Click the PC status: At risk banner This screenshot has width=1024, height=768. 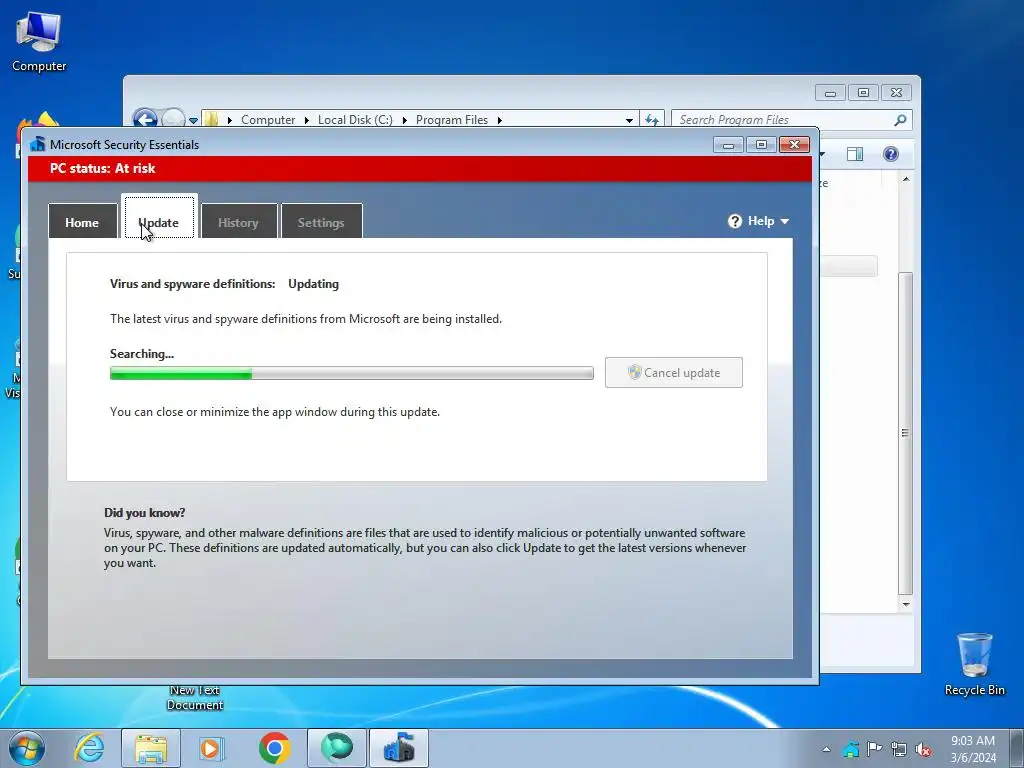(x=420, y=168)
